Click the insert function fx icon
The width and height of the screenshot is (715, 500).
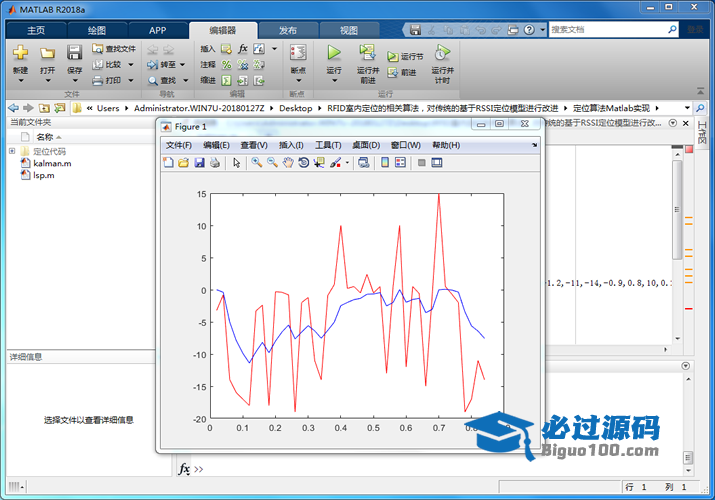tap(243, 48)
